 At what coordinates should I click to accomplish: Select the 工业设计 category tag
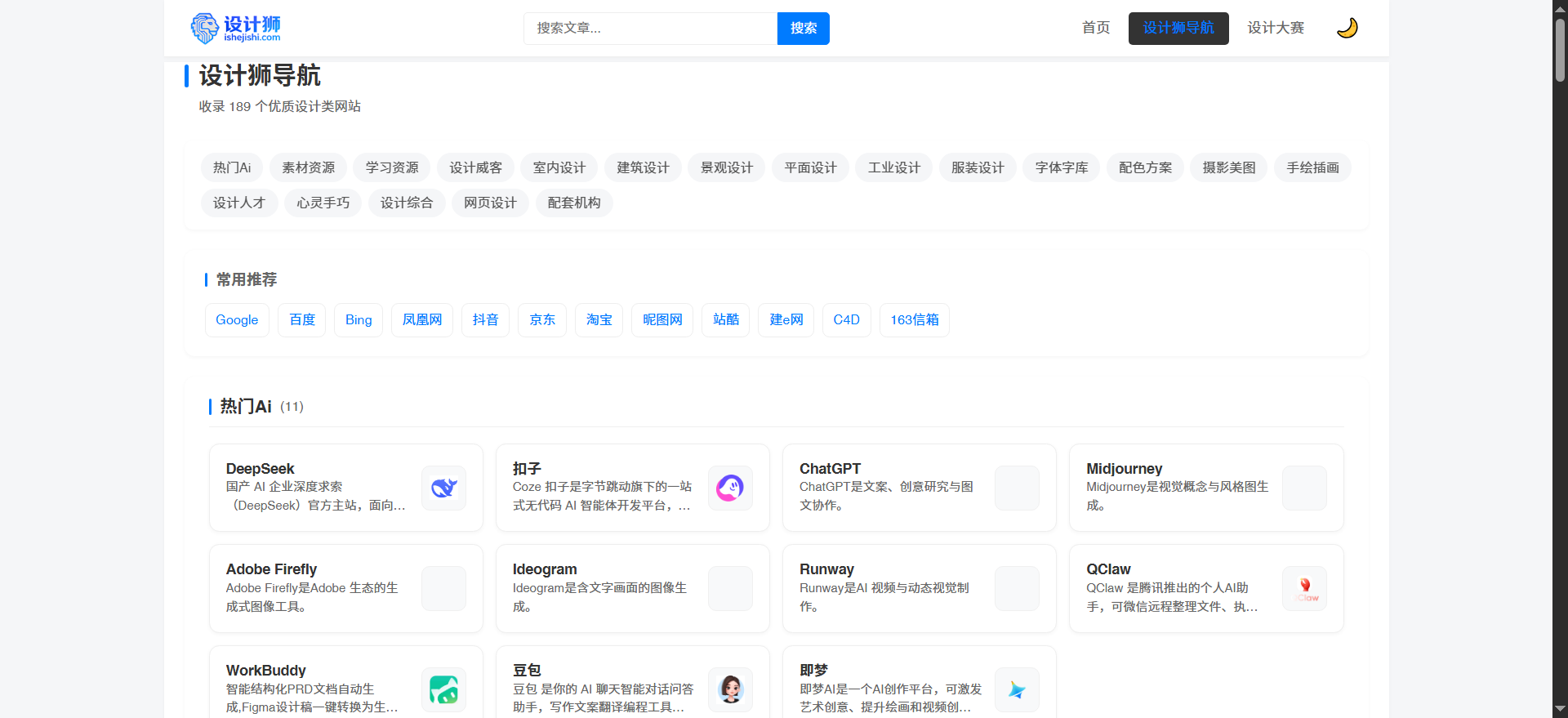pyautogui.click(x=894, y=167)
